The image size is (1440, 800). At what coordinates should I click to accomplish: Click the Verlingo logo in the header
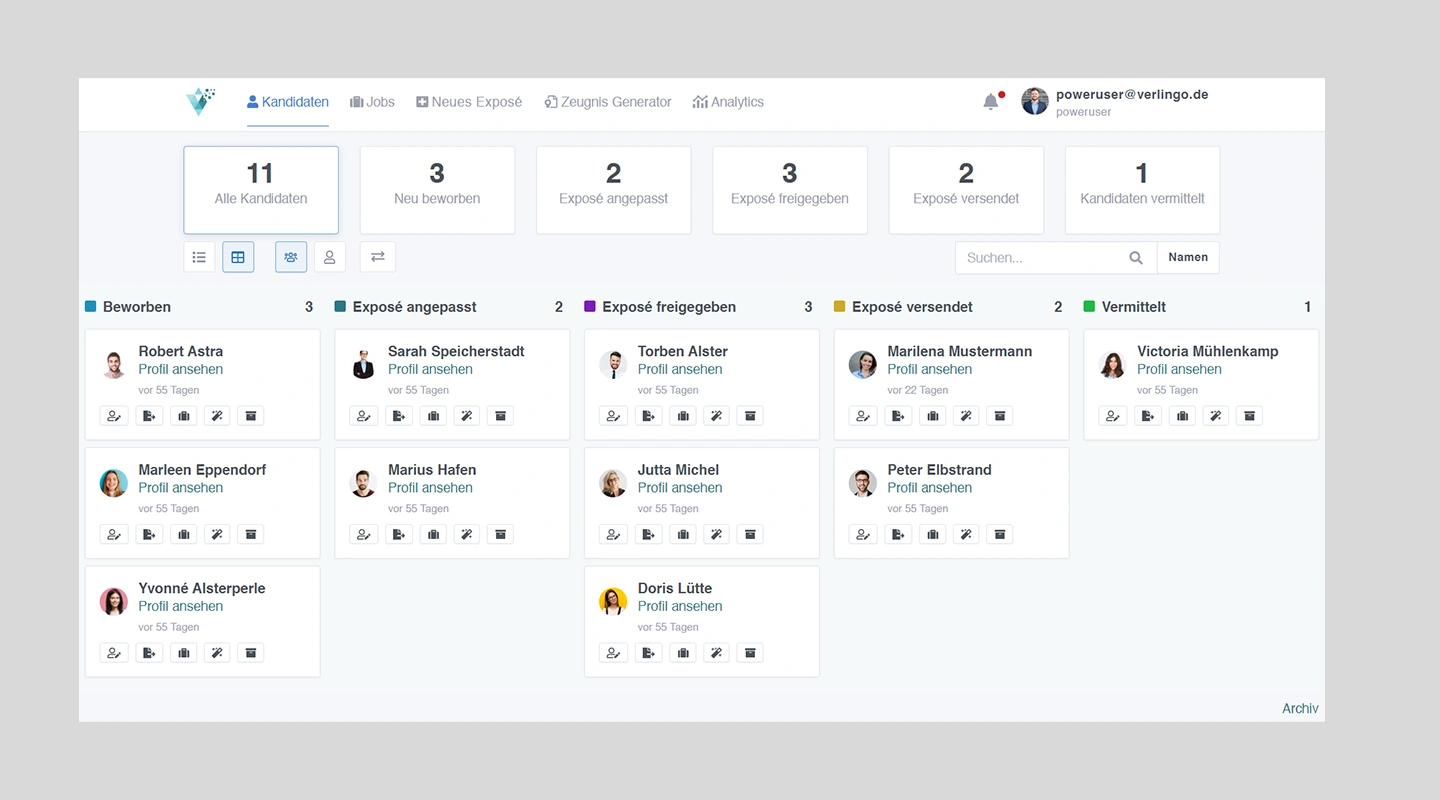[x=200, y=101]
